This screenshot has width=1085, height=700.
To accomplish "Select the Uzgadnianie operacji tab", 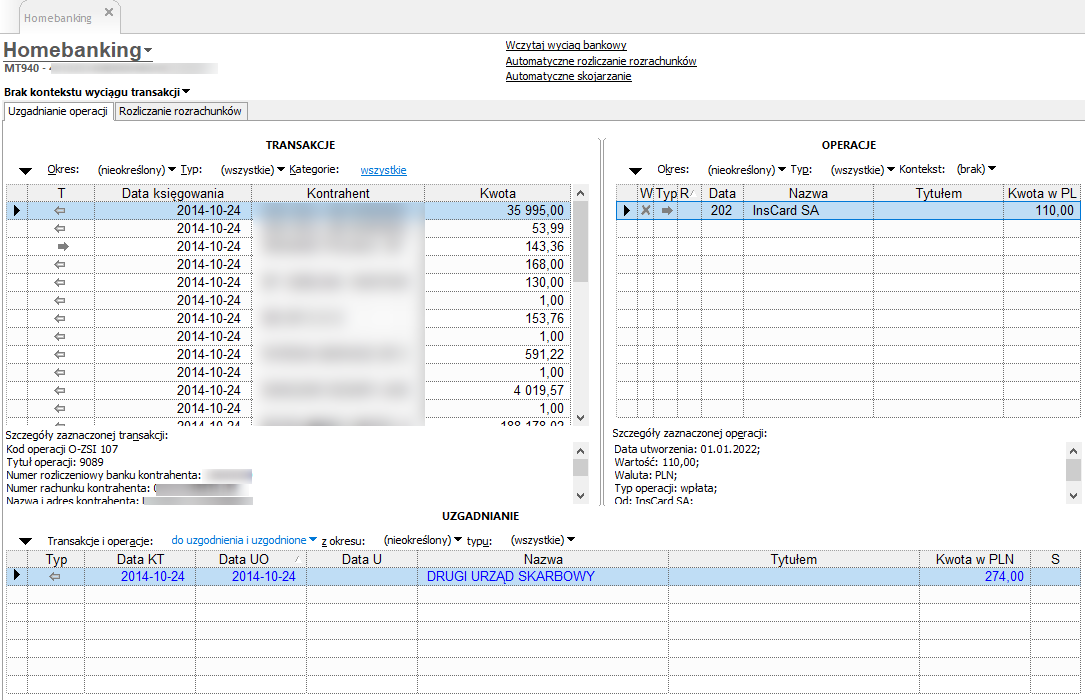I will pyautogui.click(x=58, y=112).
